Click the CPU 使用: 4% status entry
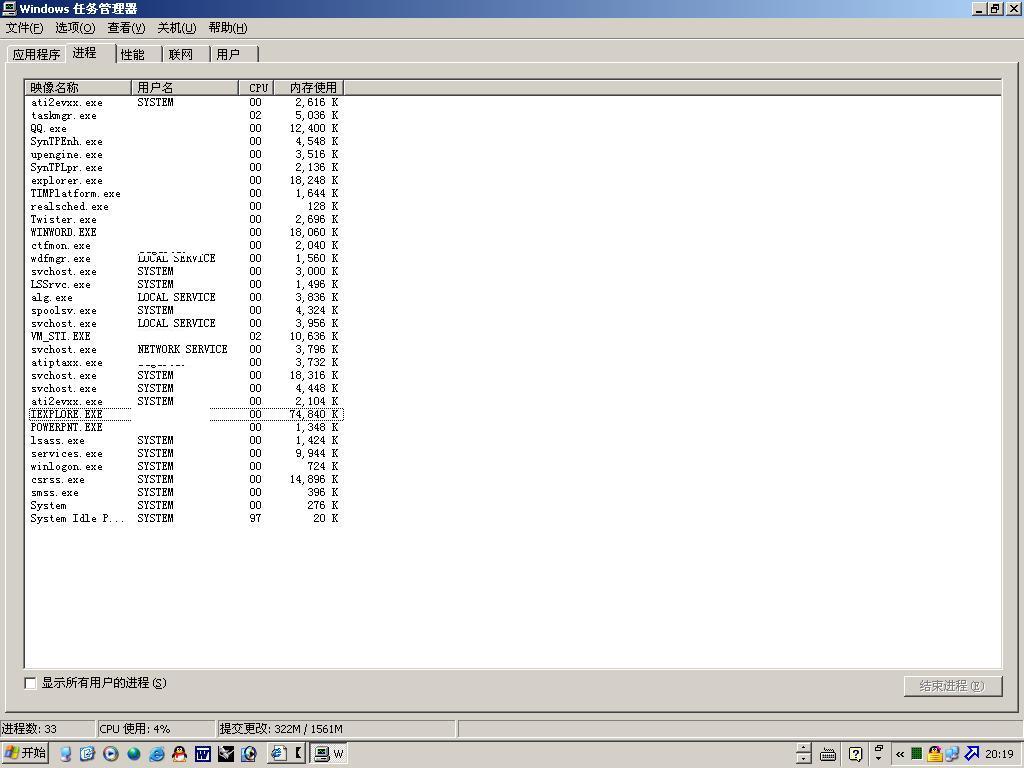The height and width of the screenshot is (768, 1024). coord(155,729)
